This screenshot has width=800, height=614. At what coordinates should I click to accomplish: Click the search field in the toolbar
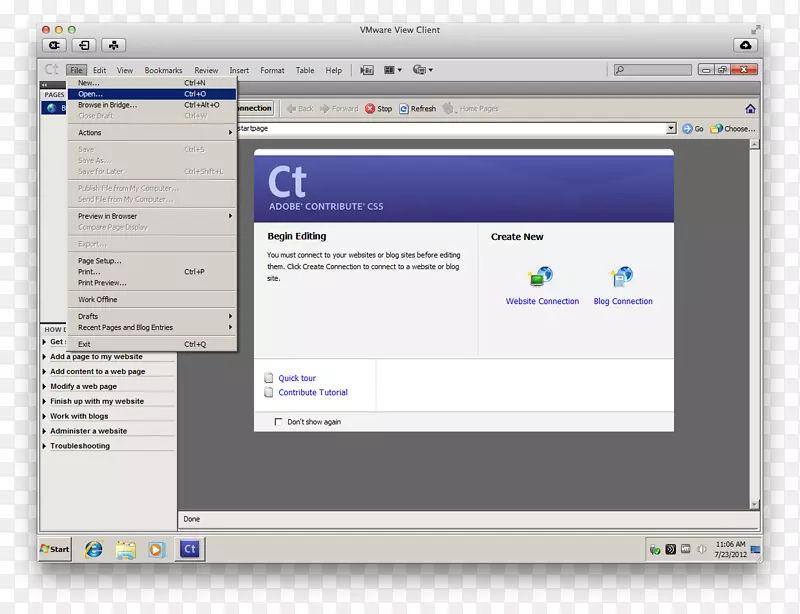tap(652, 70)
